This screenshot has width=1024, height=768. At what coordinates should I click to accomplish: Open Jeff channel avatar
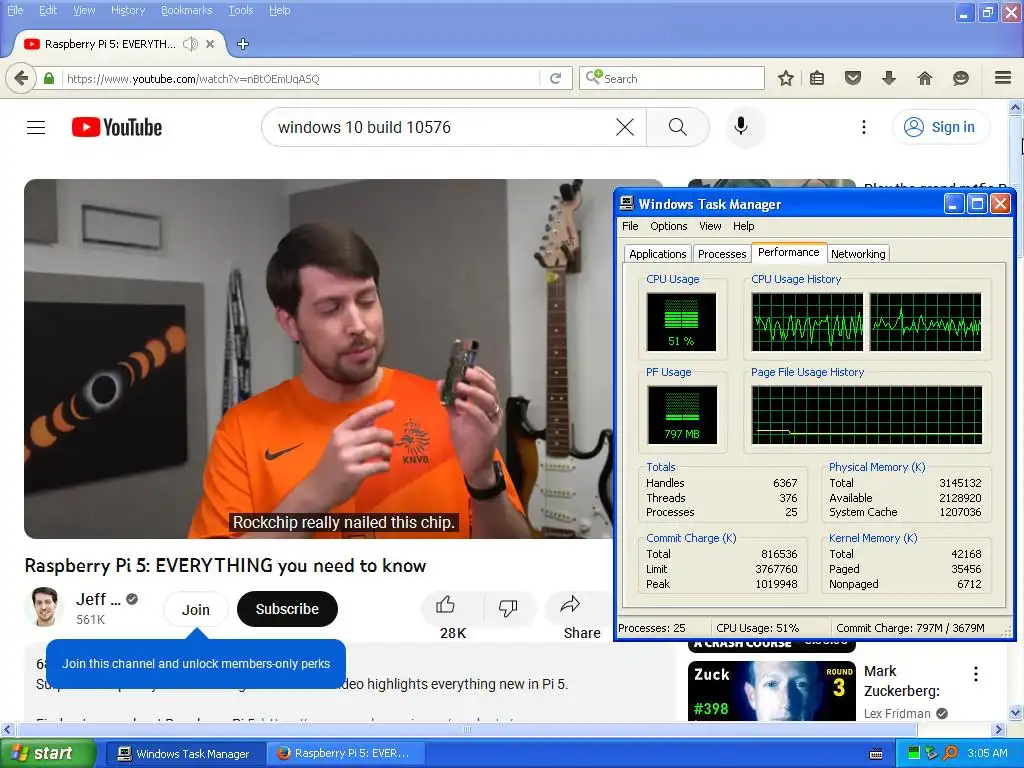coord(44,607)
